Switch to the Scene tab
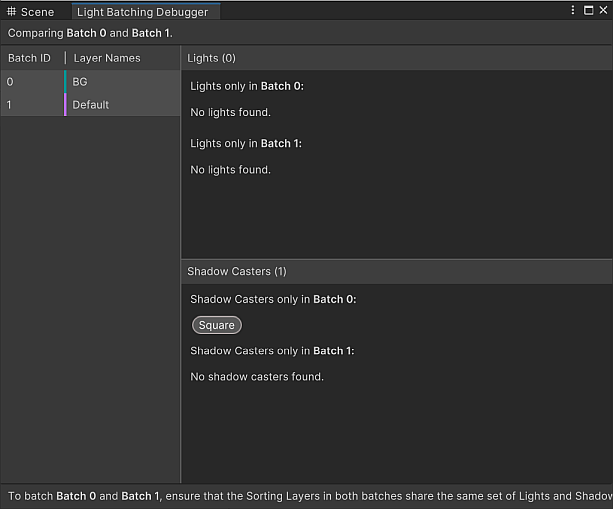Viewport: 613px width, 509px height. click(x=37, y=12)
